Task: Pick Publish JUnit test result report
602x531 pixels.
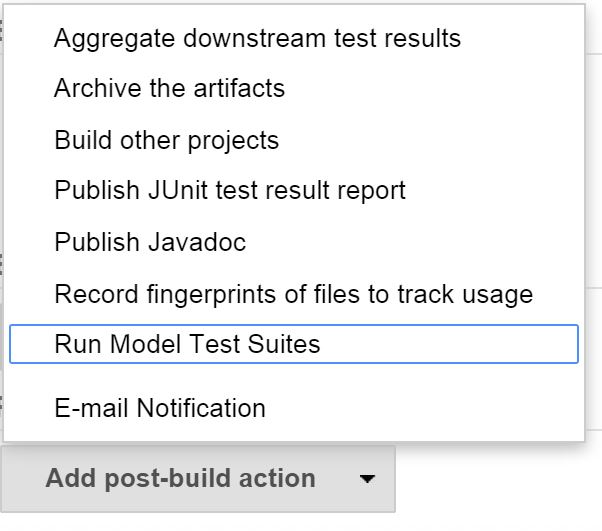Action: coord(230,190)
